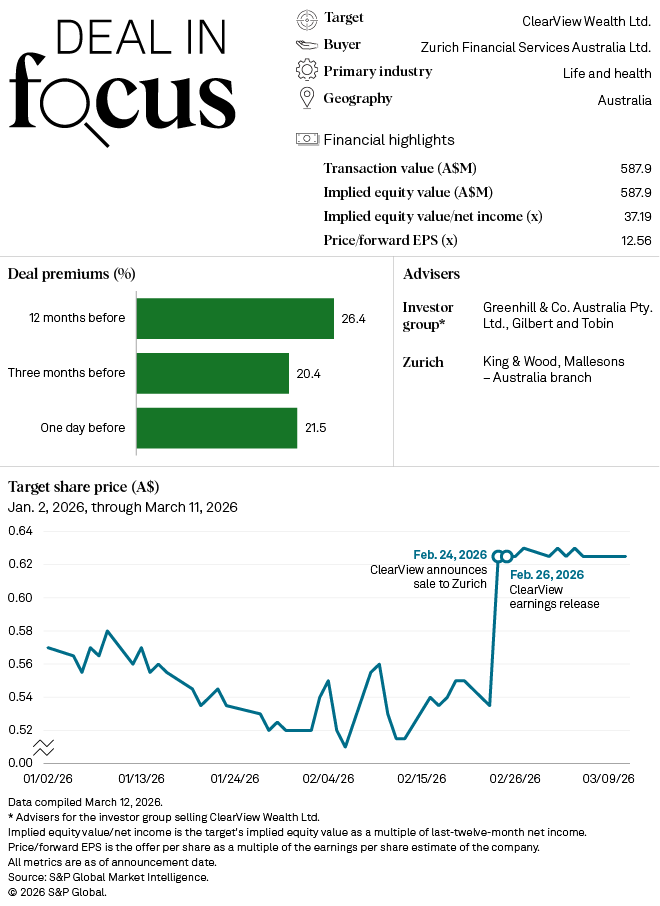Image resolution: width=660 pixels, height=906 pixels.
Task: Click the Geography location pin icon
Action: point(306,98)
